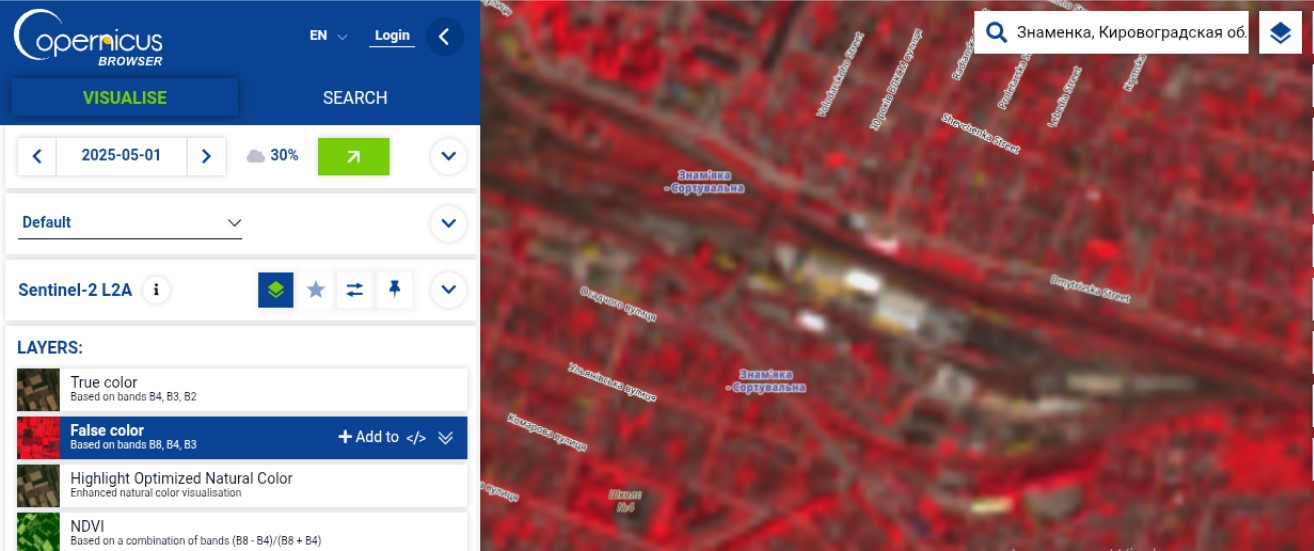The height and width of the screenshot is (551, 1314).
Task: Open the map layers button at top-right
Action: point(1281,33)
